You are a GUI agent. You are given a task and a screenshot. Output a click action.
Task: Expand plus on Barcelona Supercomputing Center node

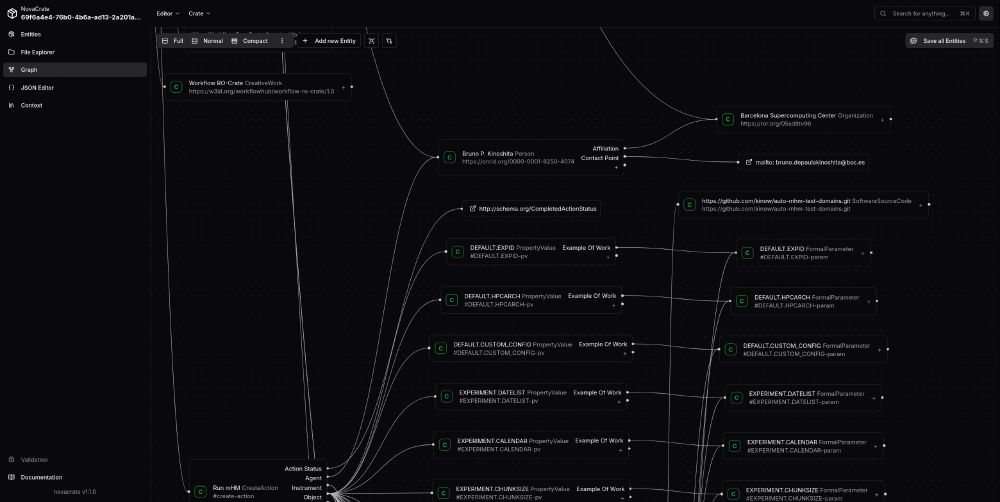[883, 120]
